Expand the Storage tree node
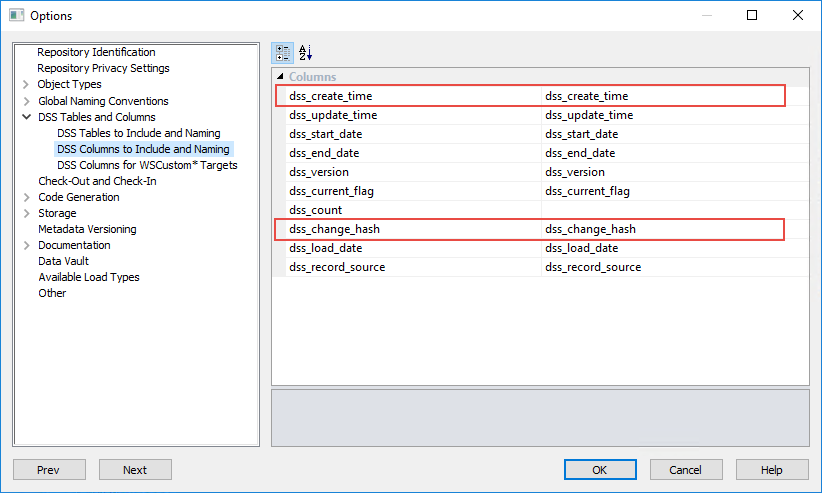Screen dimensions: 822x493 [26, 213]
